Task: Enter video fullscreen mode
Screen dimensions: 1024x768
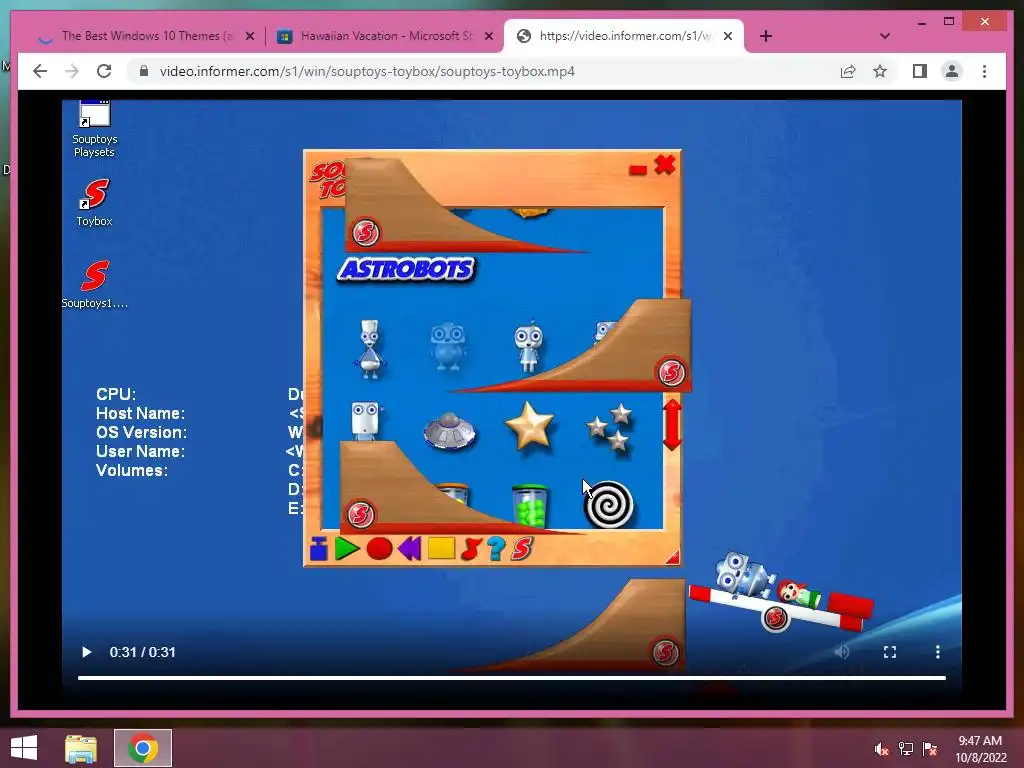Action: click(889, 652)
